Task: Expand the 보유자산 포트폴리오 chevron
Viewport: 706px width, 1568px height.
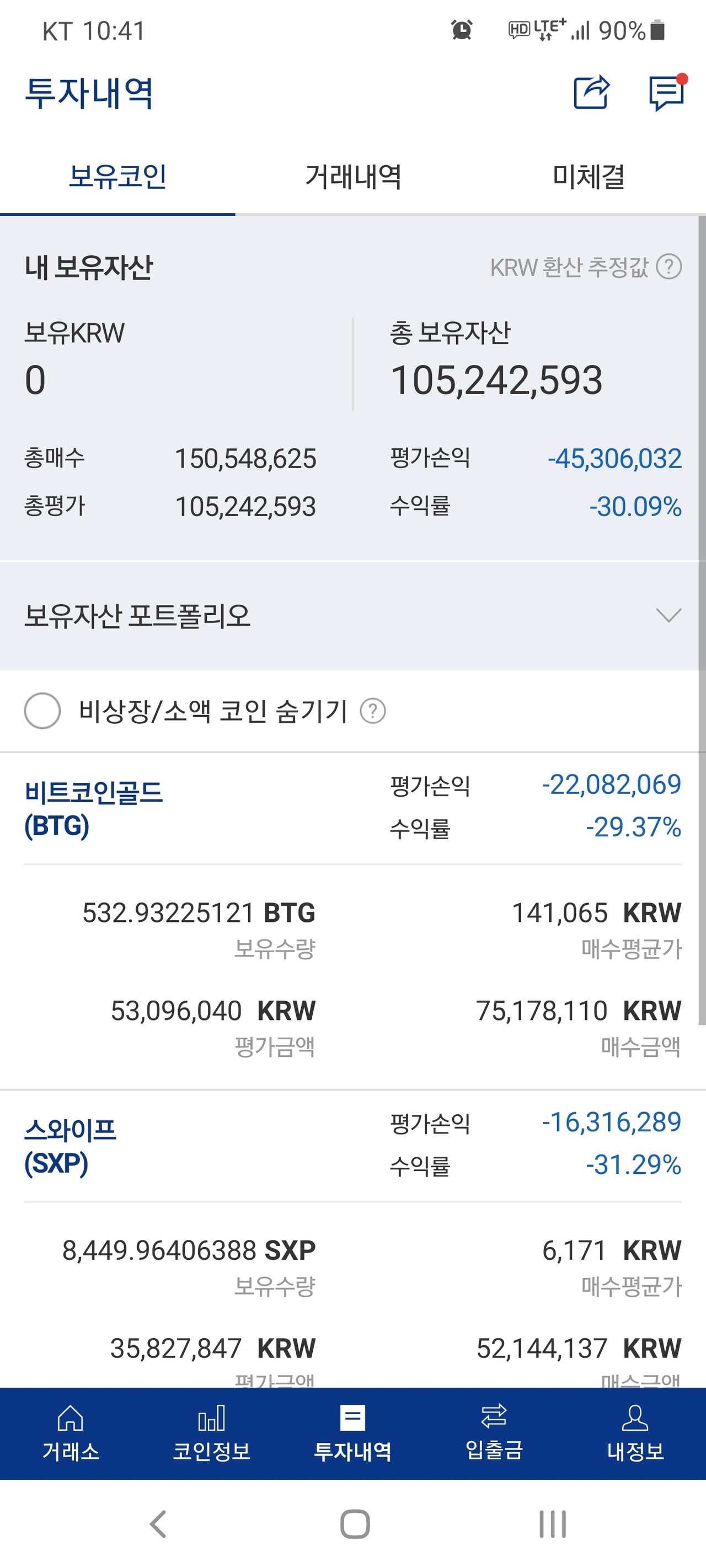Action: click(668, 615)
